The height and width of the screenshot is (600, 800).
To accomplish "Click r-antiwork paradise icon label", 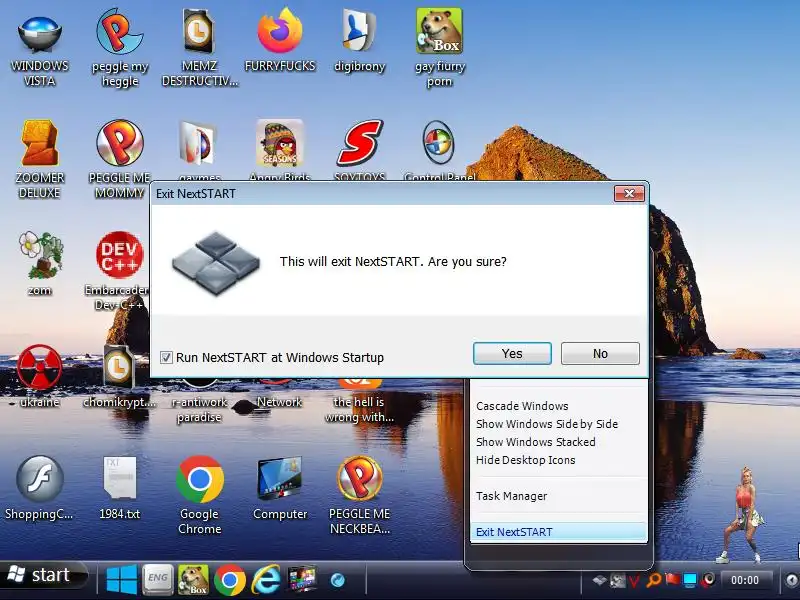I will [x=199, y=409].
